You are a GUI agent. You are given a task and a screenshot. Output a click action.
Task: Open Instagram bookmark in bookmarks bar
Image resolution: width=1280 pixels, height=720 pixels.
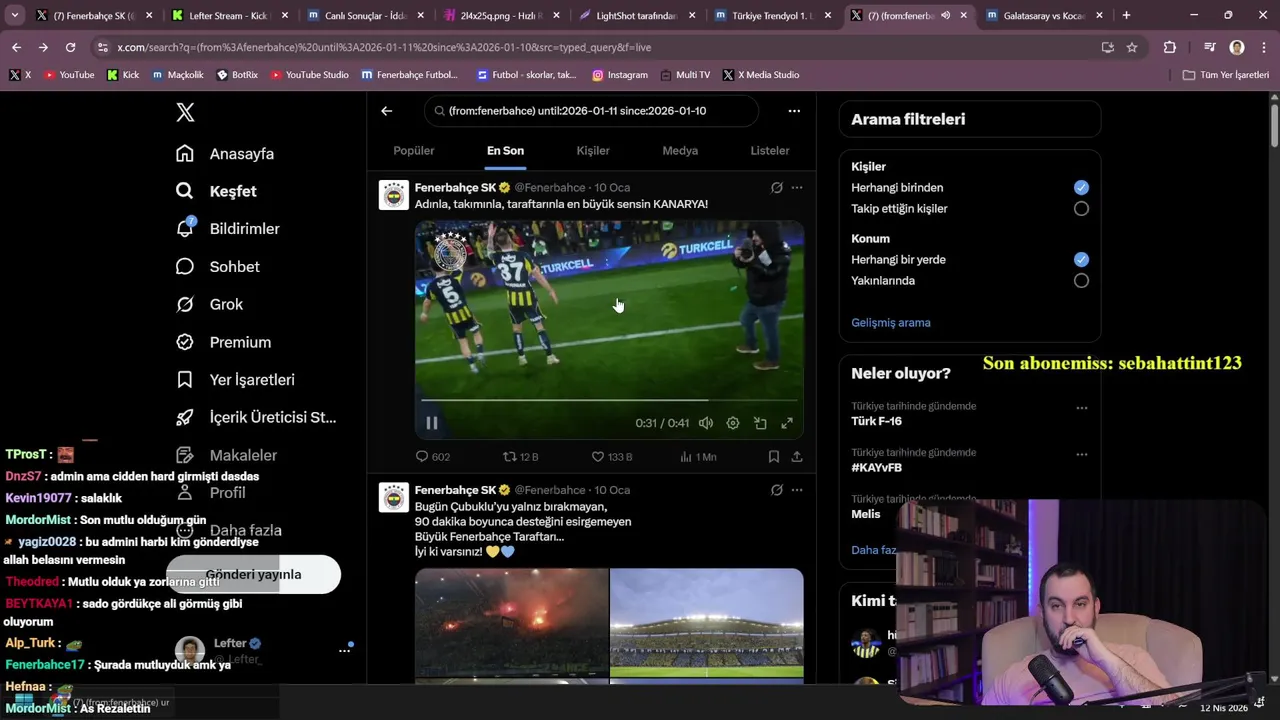pyautogui.click(x=619, y=75)
